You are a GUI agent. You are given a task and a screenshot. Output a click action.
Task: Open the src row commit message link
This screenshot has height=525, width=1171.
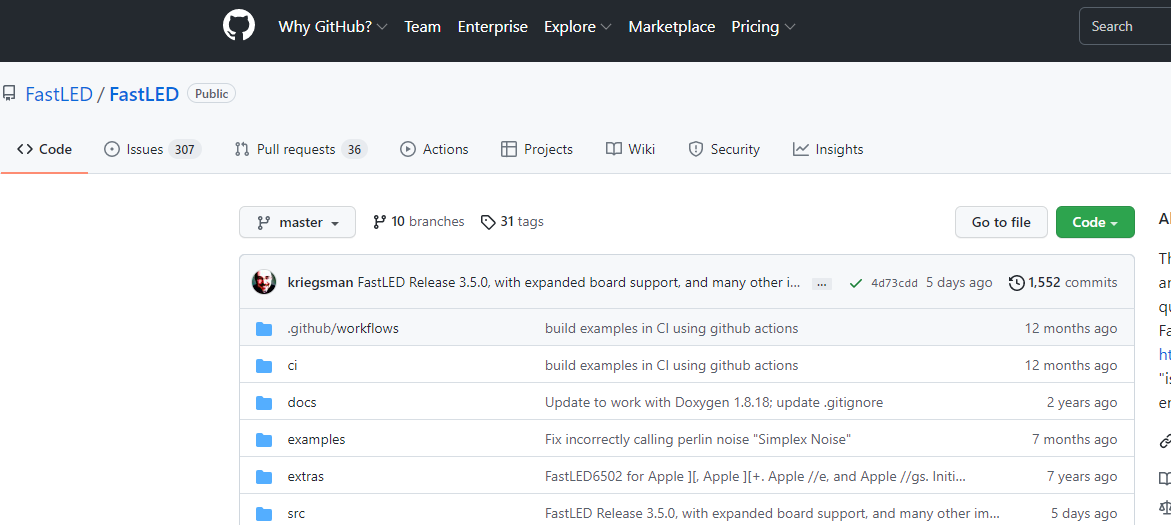772,514
